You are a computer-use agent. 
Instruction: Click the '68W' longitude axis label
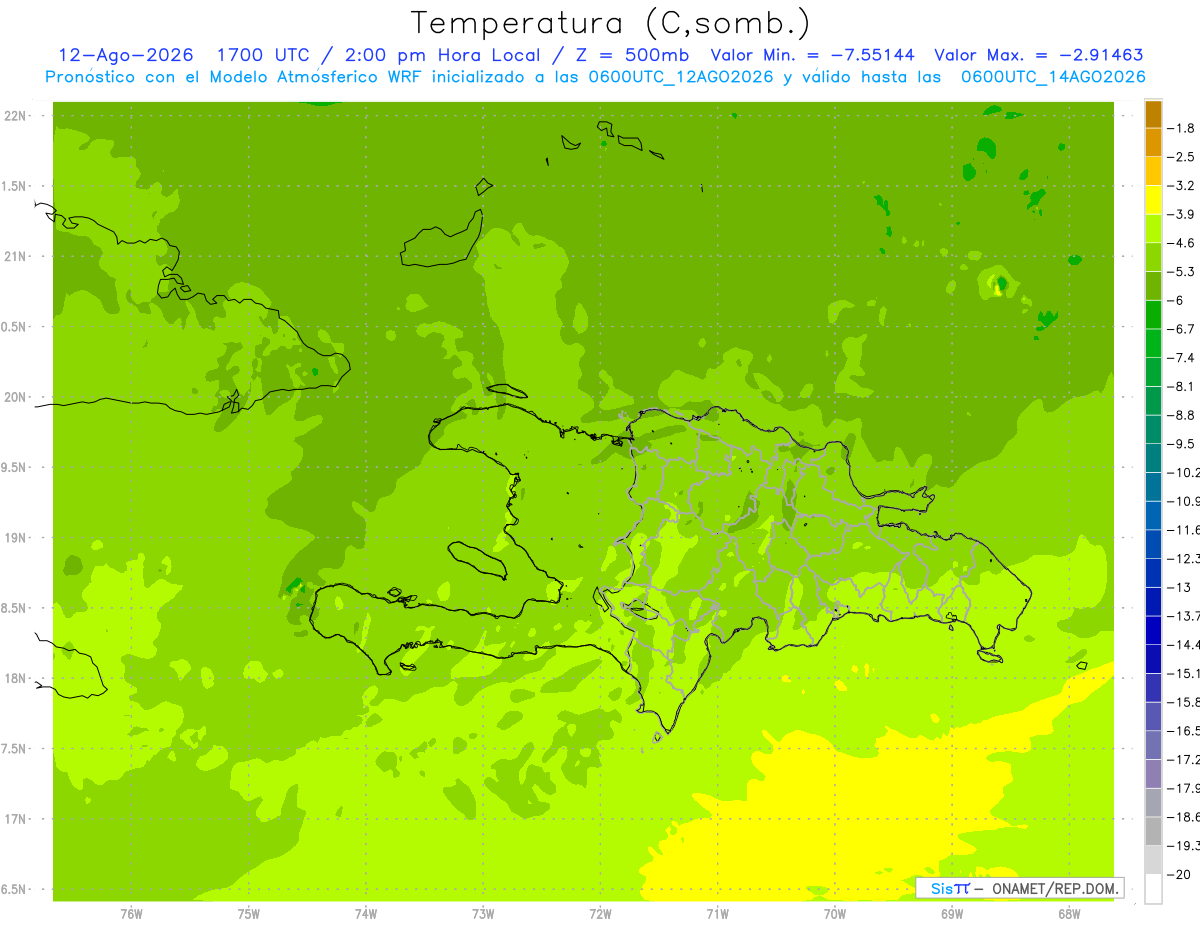(1068, 913)
